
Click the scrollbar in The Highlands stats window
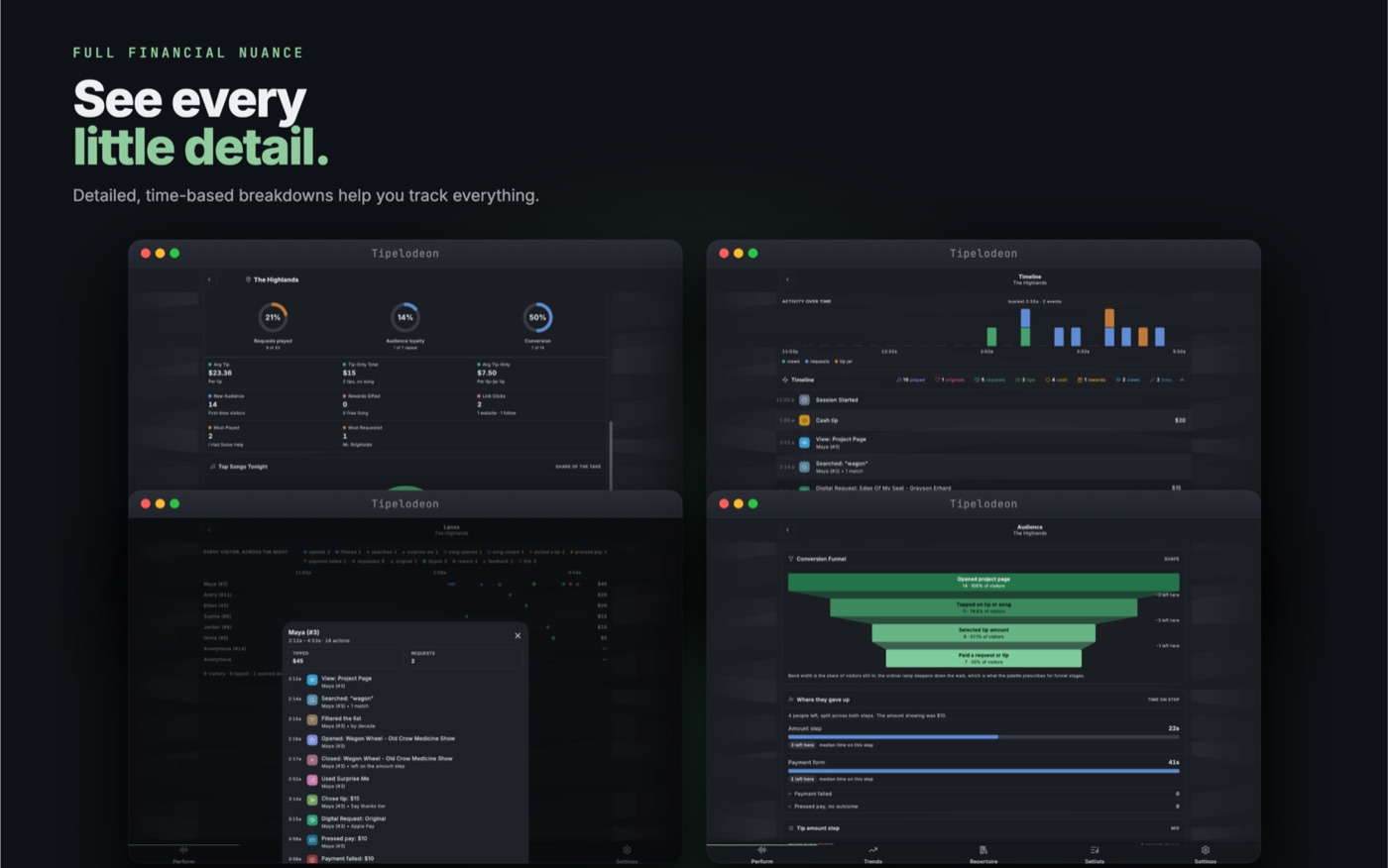coord(611,454)
